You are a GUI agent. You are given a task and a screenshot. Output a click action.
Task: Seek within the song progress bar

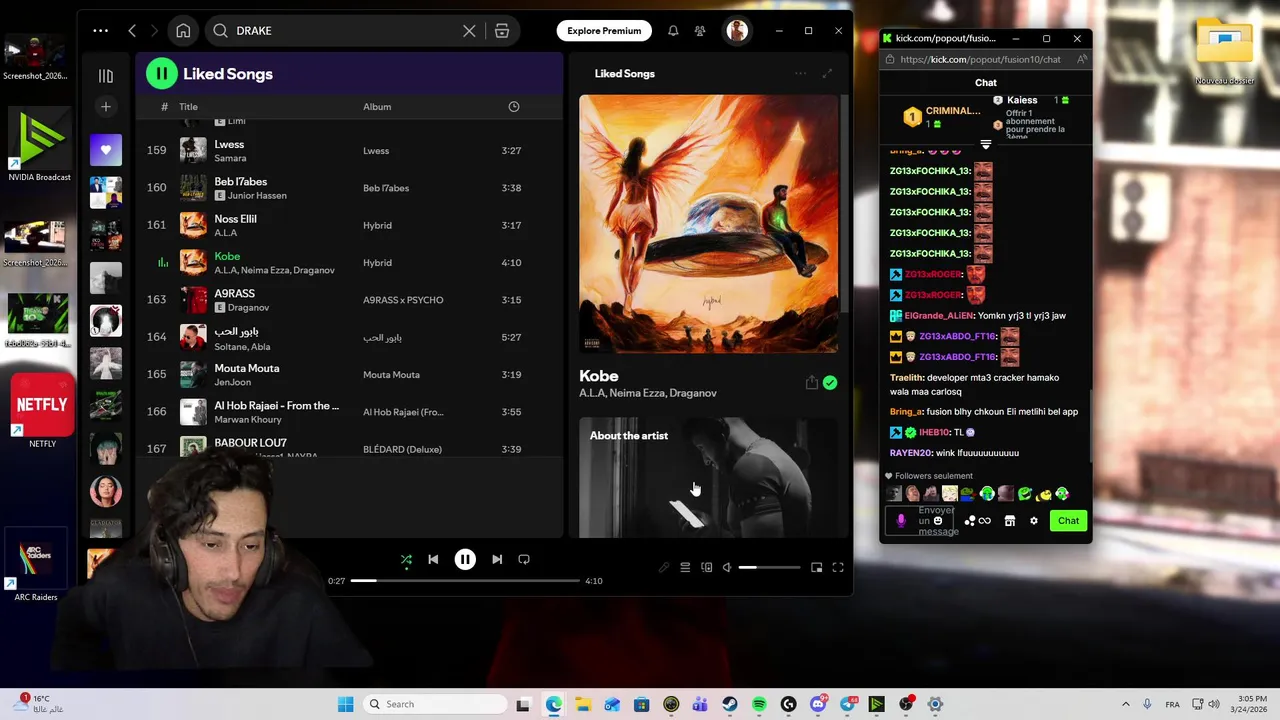465,580
